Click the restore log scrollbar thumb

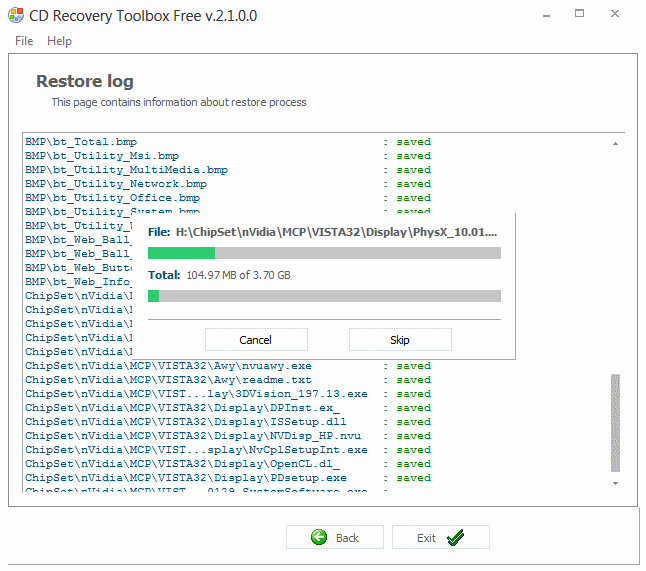pyautogui.click(x=615, y=423)
